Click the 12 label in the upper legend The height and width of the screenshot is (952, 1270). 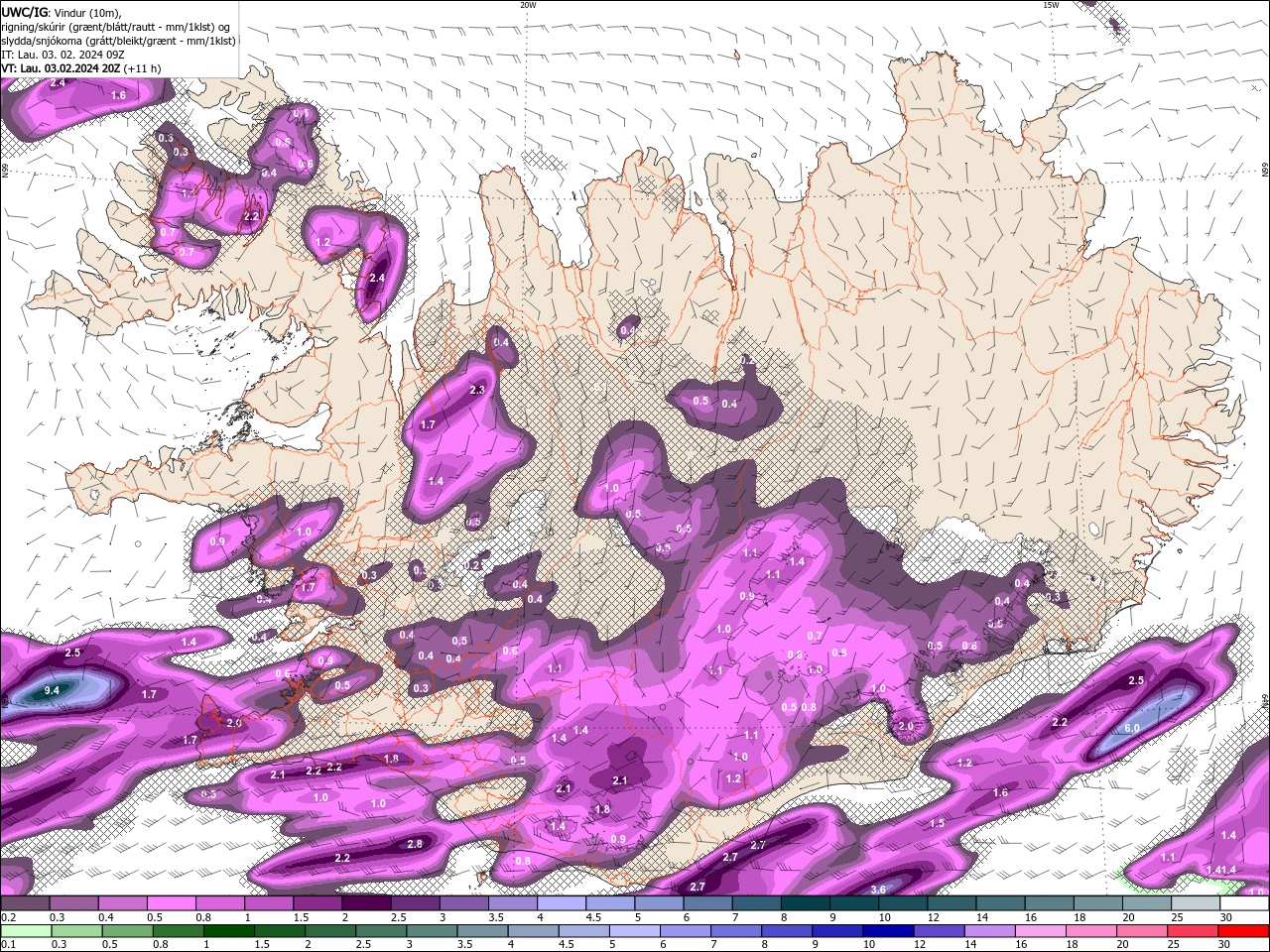tap(933, 917)
